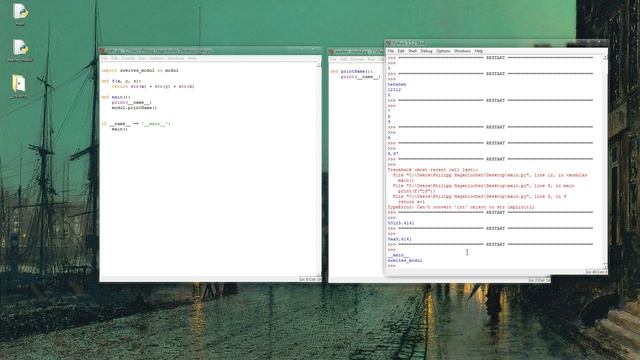Image resolution: width=640 pixels, height=360 pixels.
Task: Click traceback line 'line 12, in <module>'
Action: (490, 175)
